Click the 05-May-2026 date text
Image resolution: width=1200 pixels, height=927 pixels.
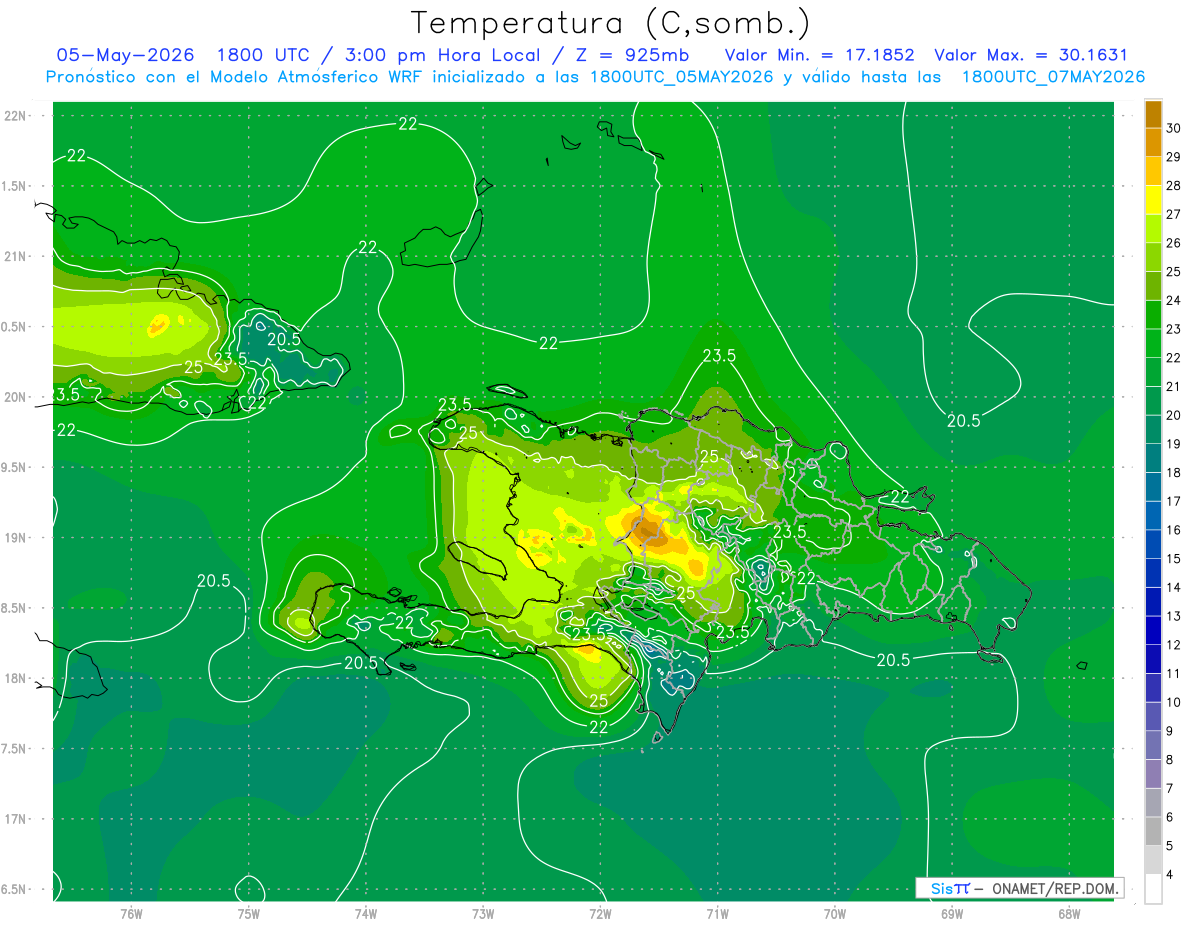click(125, 55)
